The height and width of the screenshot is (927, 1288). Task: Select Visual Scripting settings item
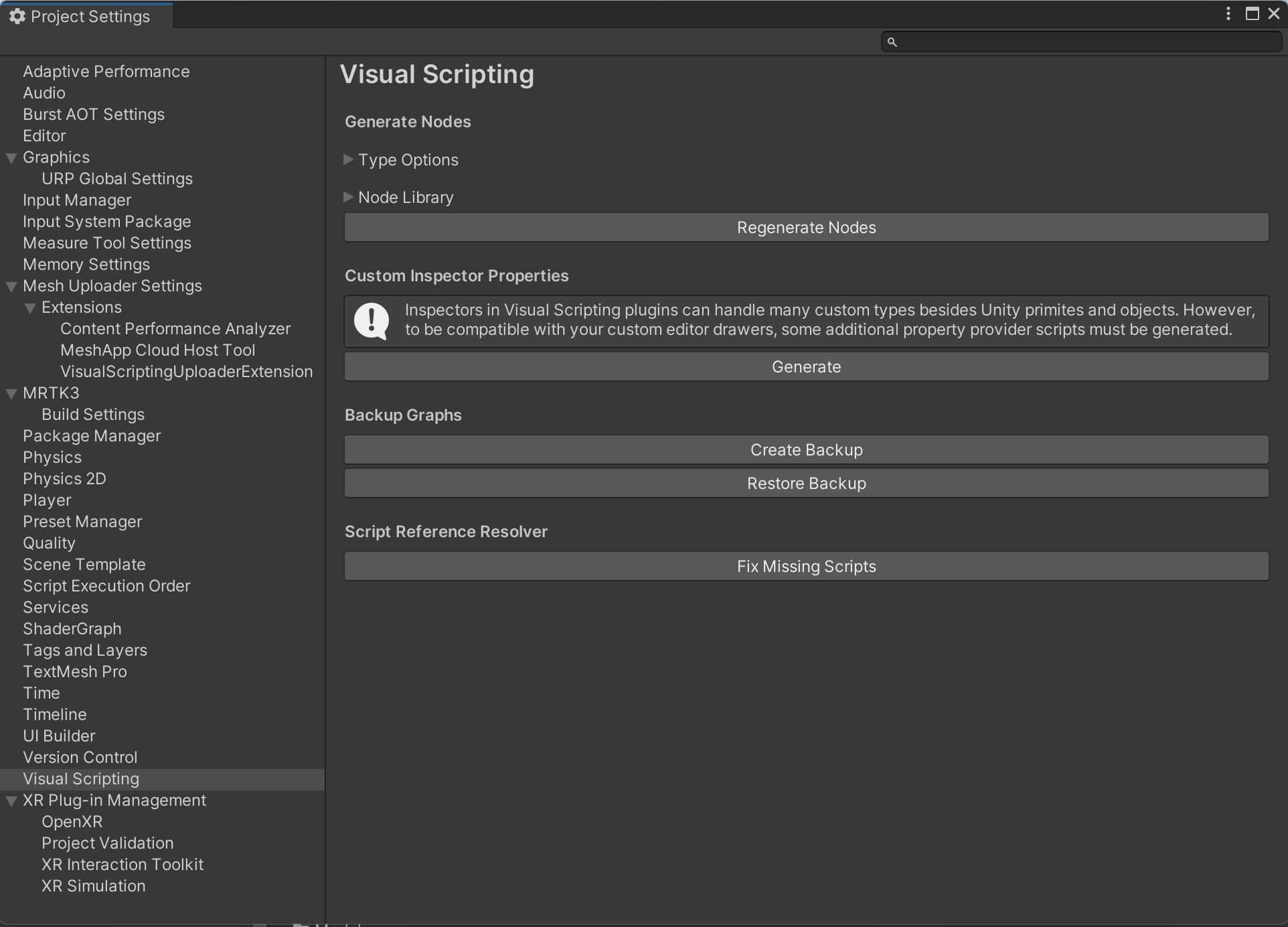coord(82,779)
